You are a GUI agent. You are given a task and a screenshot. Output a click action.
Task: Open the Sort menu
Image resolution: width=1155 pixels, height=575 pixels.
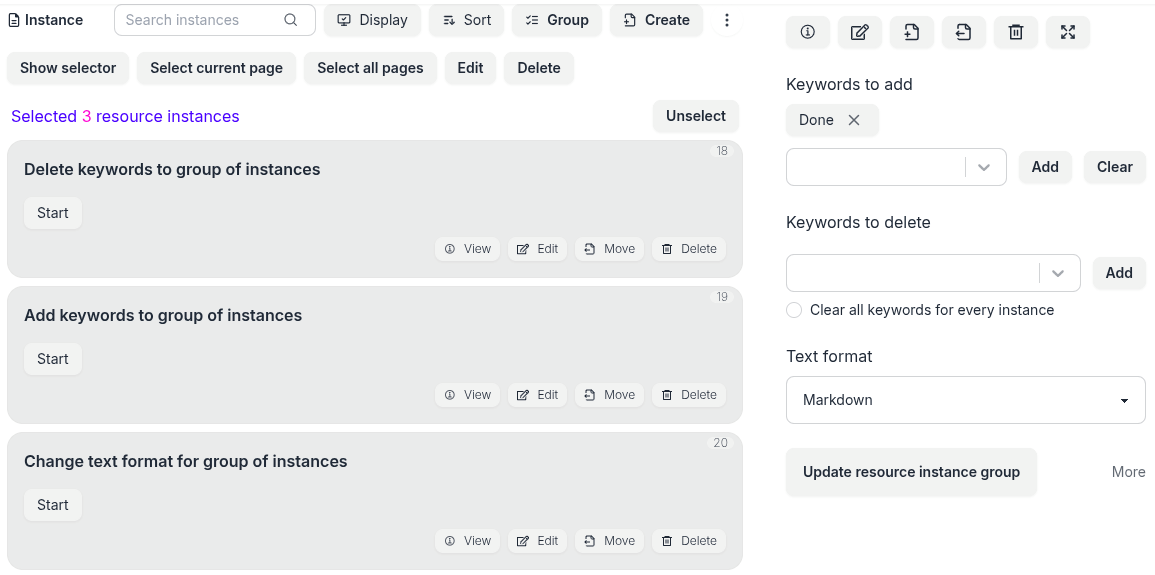(x=467, y=20)
